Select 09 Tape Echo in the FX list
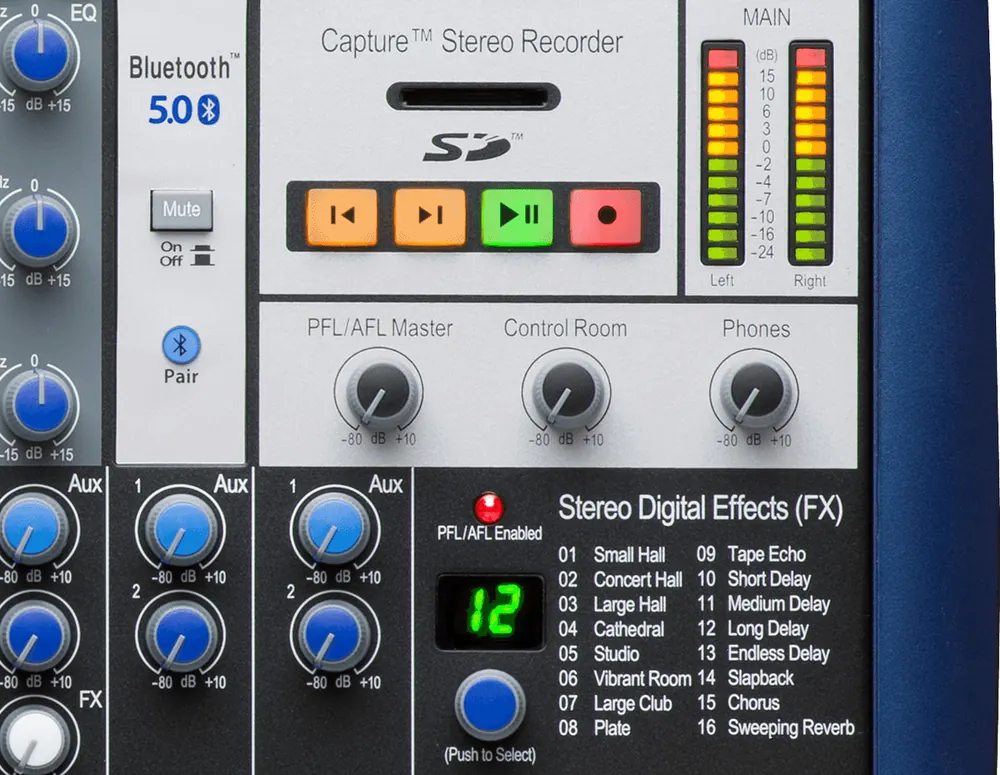Image resolution: width=1000 pixels, height=775 pixels. 751,554
